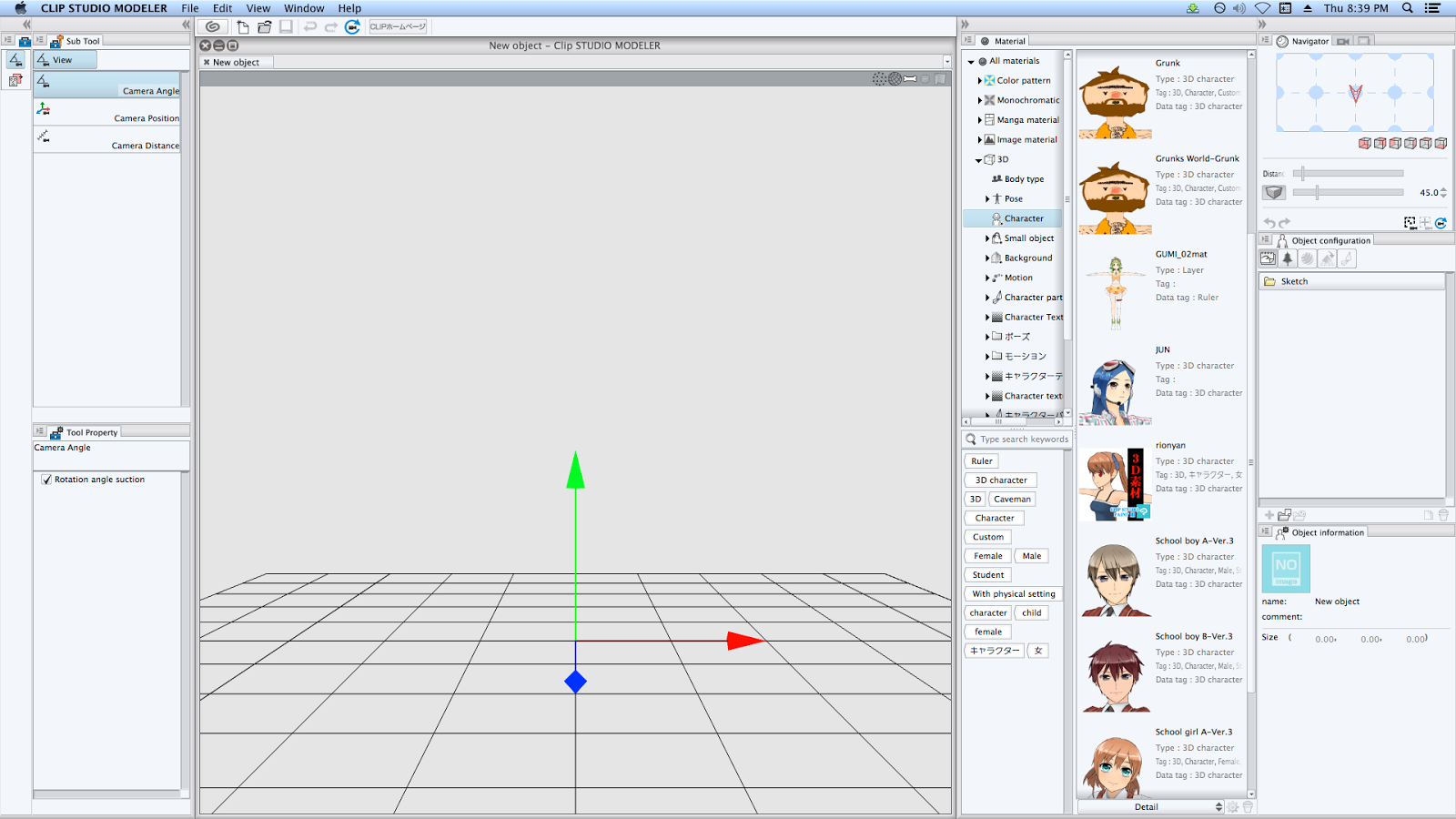
Task: Toggle the Custom tag filter
Action: click(987, 537)
